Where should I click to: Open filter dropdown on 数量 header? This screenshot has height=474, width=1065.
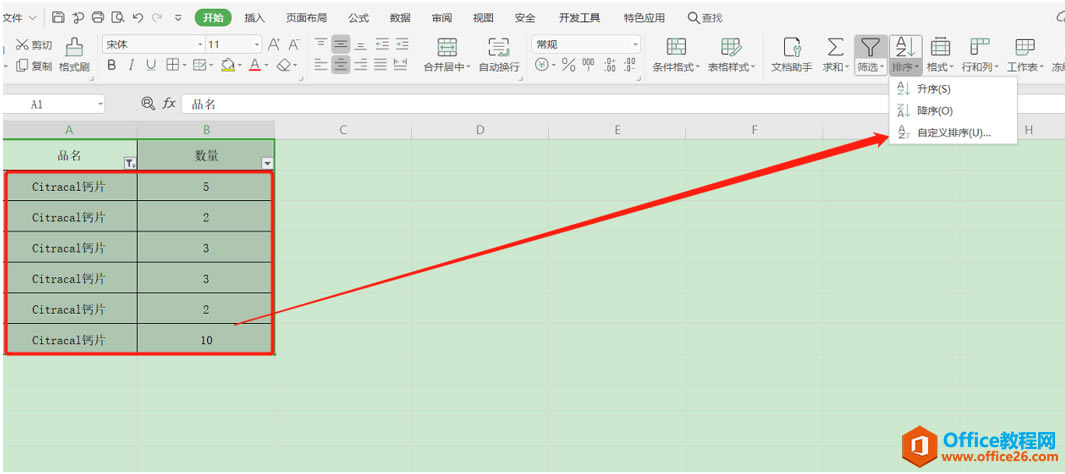267,163
